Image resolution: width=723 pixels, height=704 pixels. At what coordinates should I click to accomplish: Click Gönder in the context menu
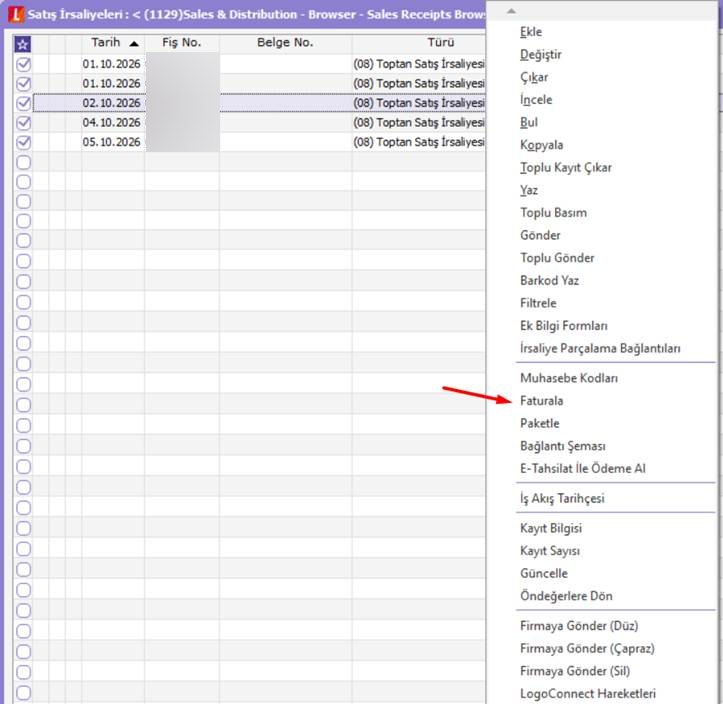[540, 235]
